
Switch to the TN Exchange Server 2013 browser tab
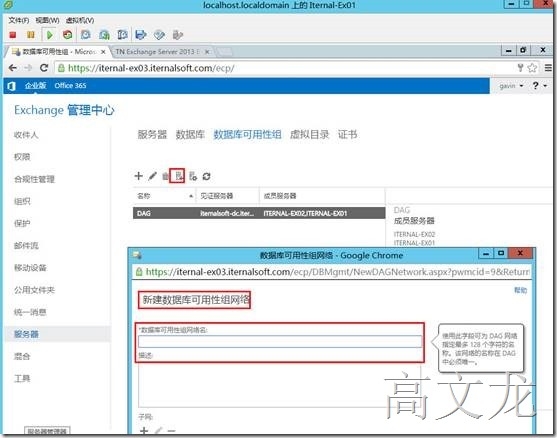point(158,52)
